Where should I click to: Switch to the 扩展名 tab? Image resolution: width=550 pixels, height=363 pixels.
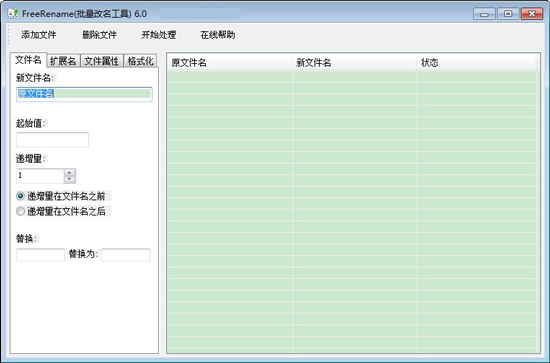[63, 61]
